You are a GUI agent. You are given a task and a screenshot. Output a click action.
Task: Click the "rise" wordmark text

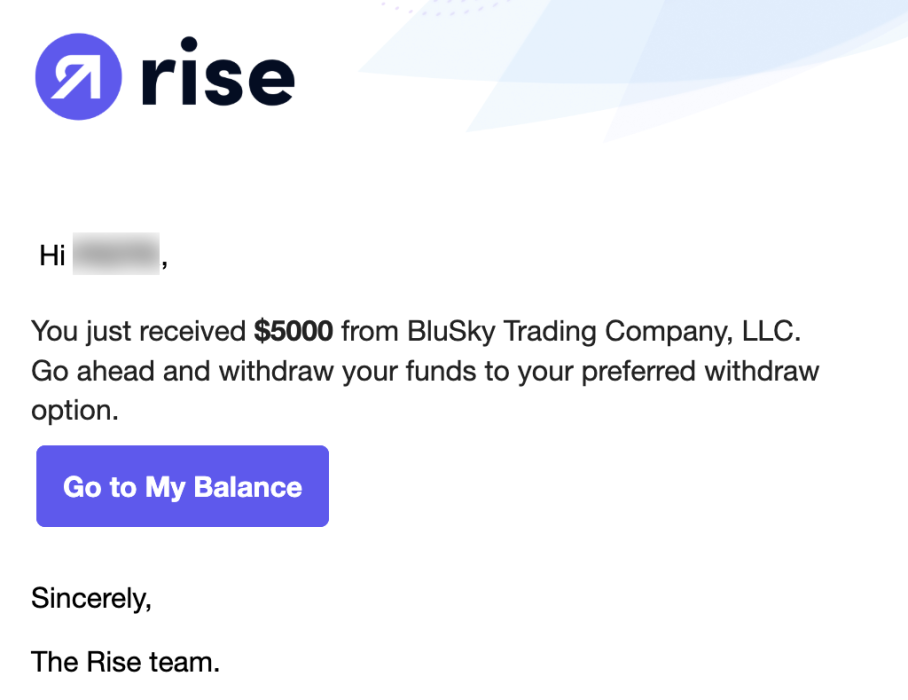click(x=218, y=72)
